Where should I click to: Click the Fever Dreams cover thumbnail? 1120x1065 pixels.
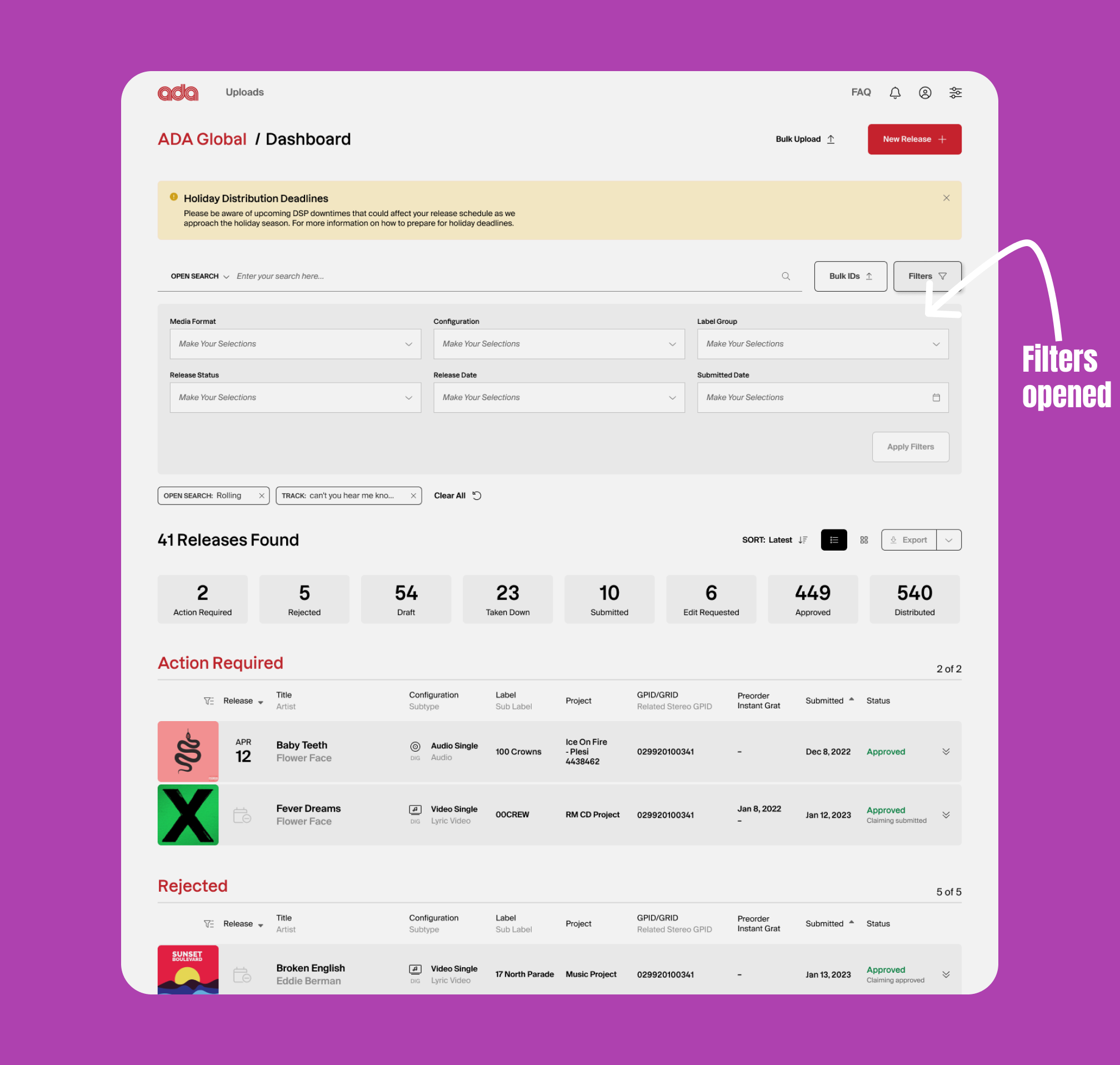point(188,814)
